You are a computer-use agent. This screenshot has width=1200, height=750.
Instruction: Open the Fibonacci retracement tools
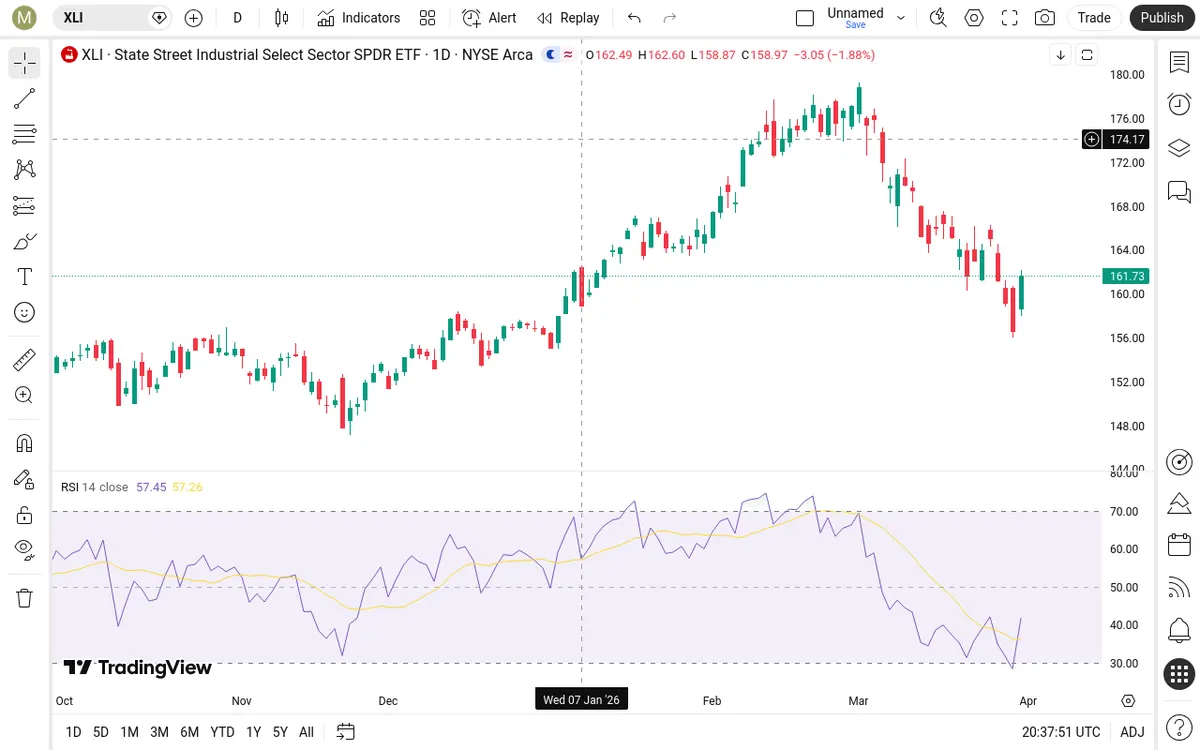point(25,134)
